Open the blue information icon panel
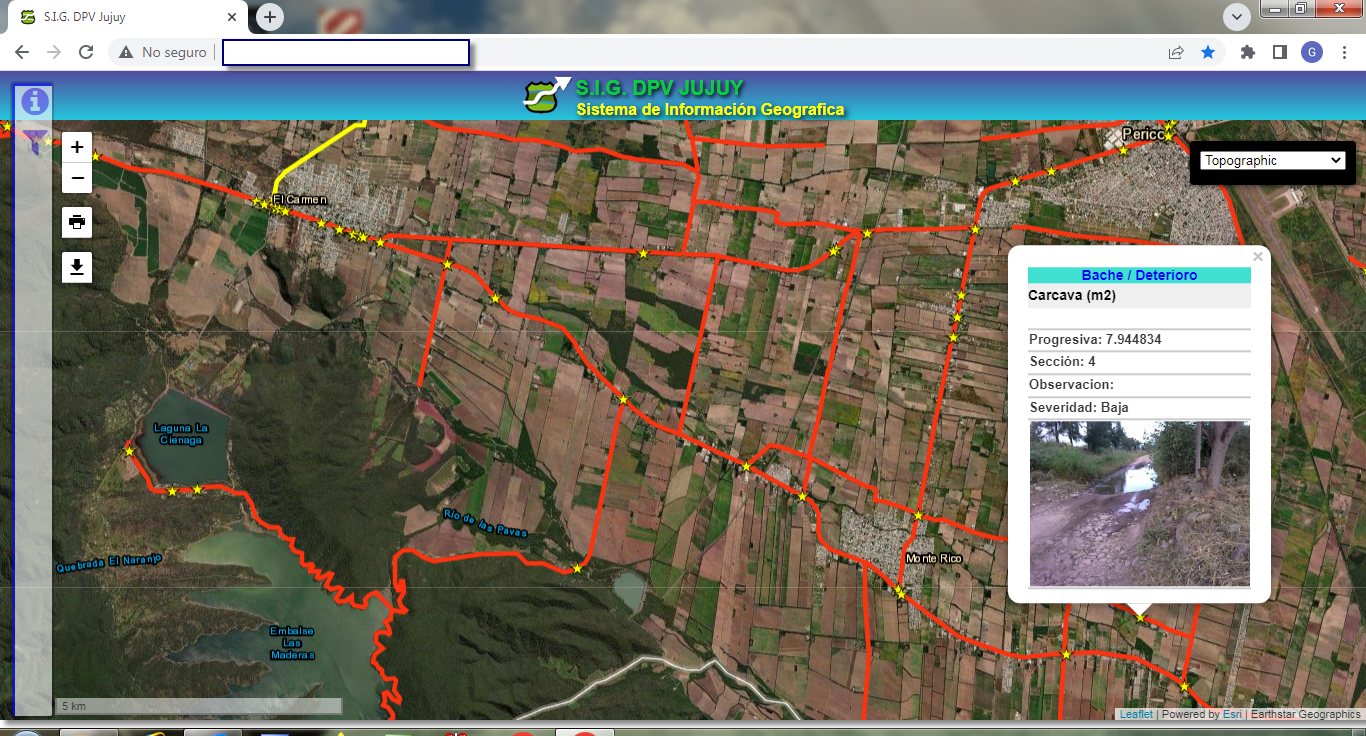1366x736 pixels. 35,101
